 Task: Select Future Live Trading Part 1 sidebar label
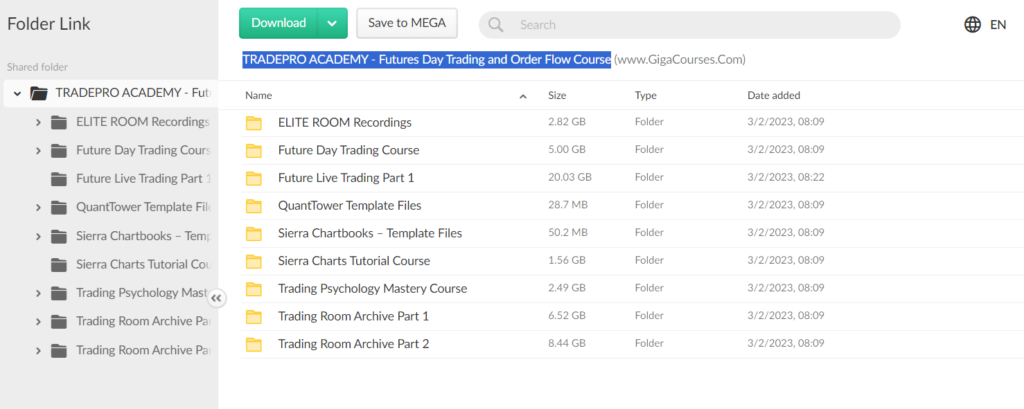[x=144, y=178]
